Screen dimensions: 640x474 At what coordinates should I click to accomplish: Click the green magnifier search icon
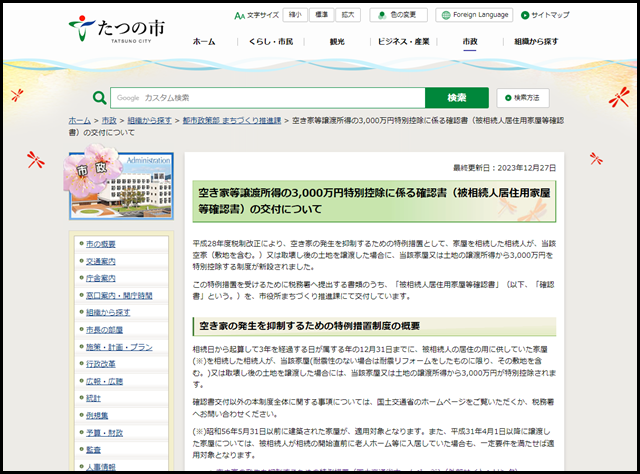pos(100,98)
